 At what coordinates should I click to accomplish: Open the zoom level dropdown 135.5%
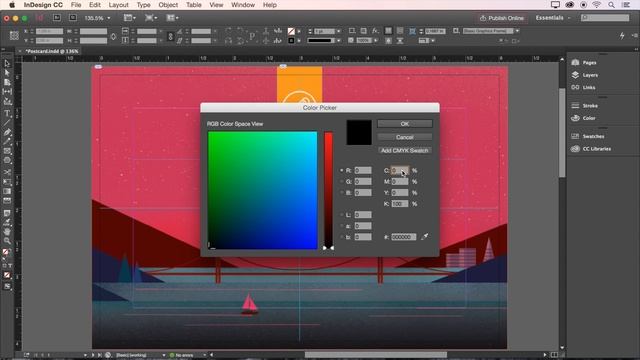pyautogui.click(x=109, y=18)
